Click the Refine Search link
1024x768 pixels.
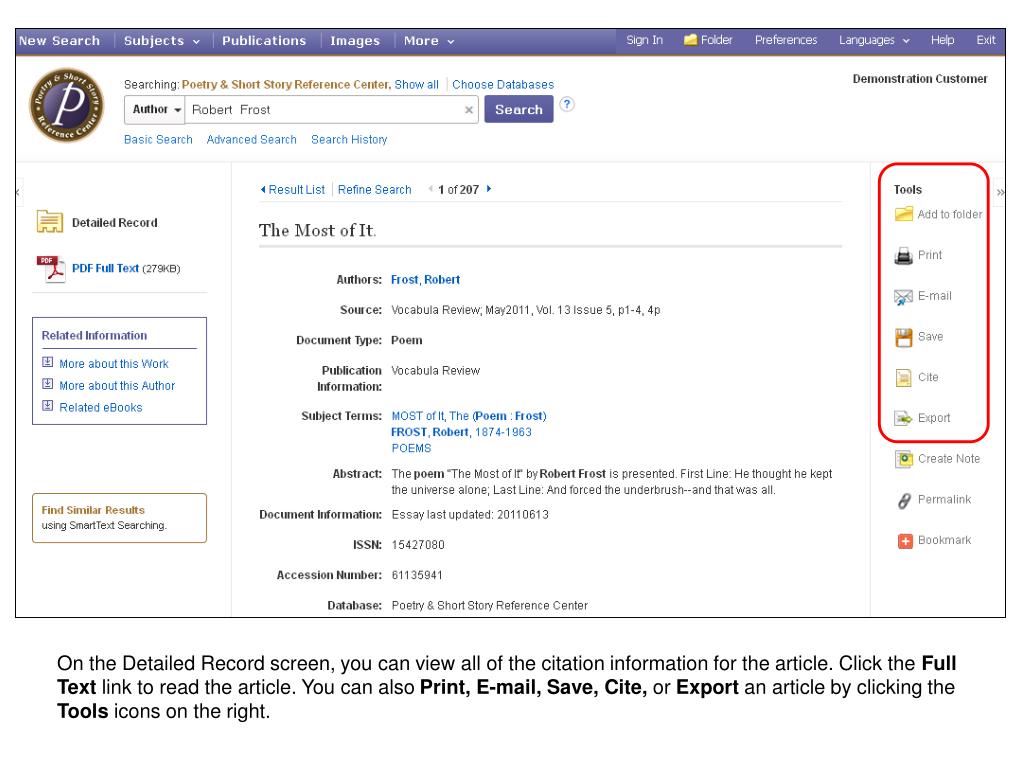pyautogui.click(x=374, y=189)
